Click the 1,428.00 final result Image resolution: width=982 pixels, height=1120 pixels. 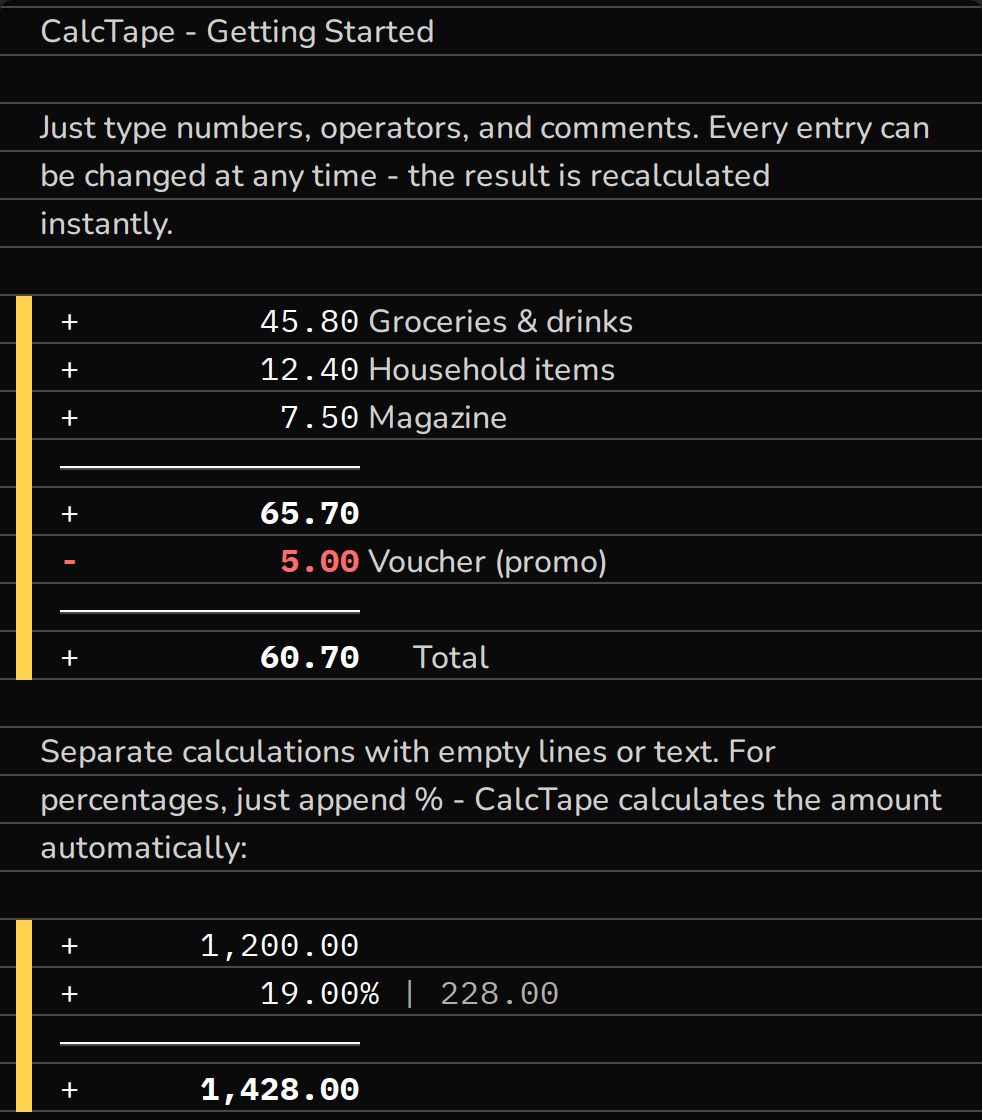tap(279, 1090)
